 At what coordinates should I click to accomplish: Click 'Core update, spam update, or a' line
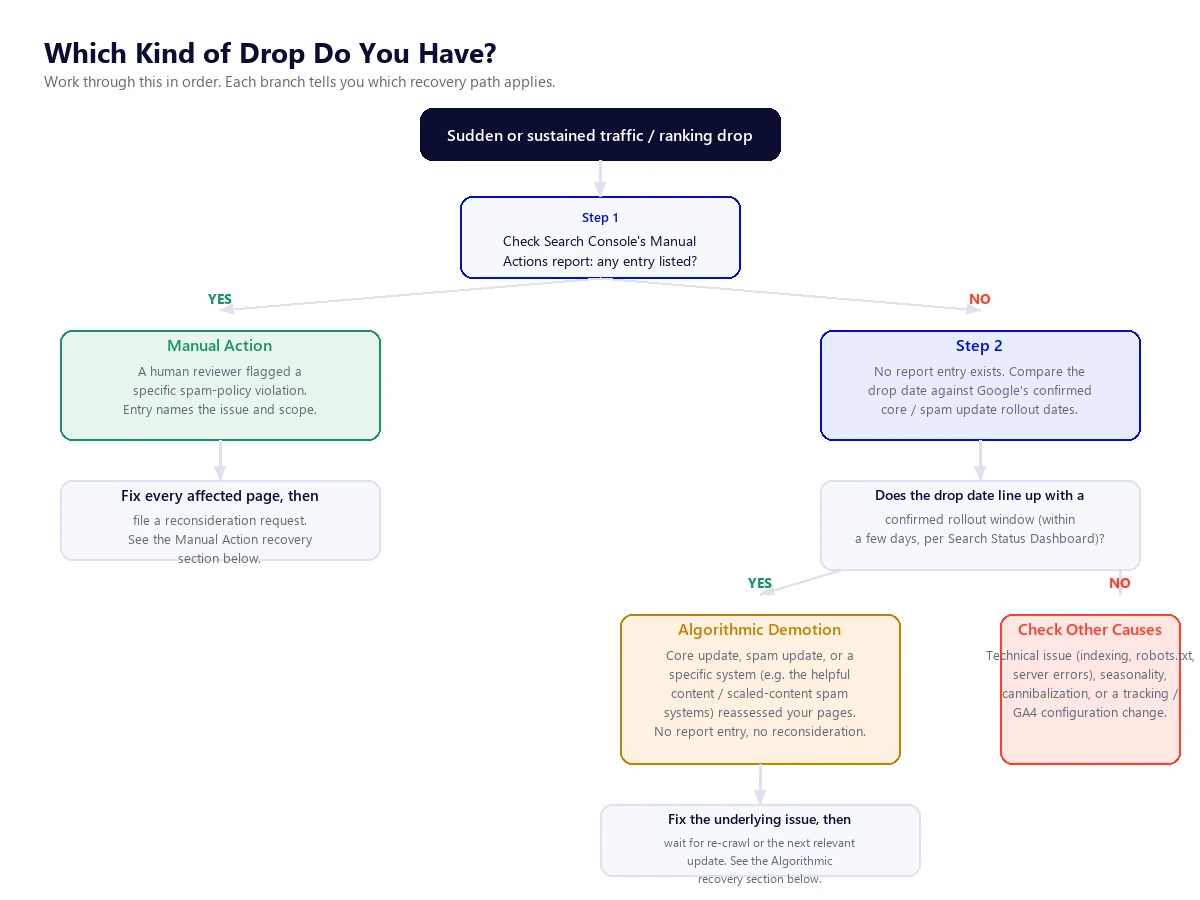[760, 656]
